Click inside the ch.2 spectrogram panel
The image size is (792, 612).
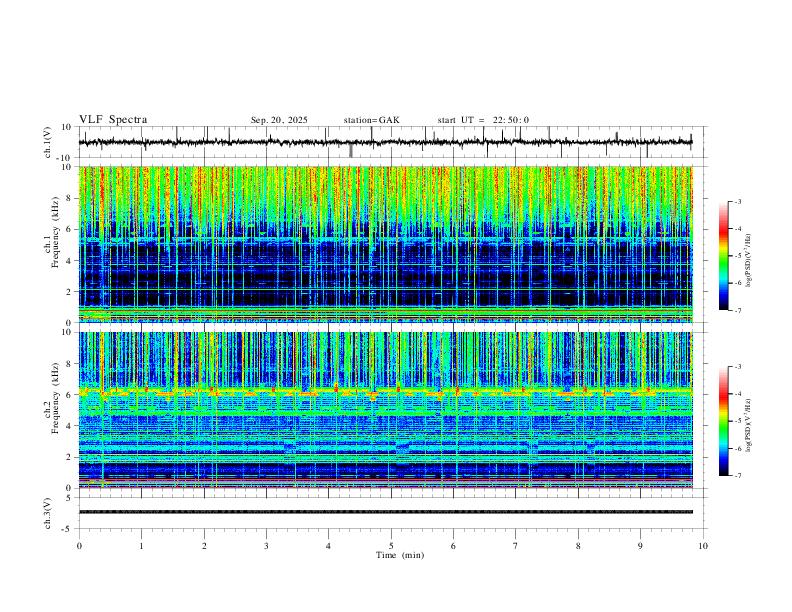coord(385,410)
